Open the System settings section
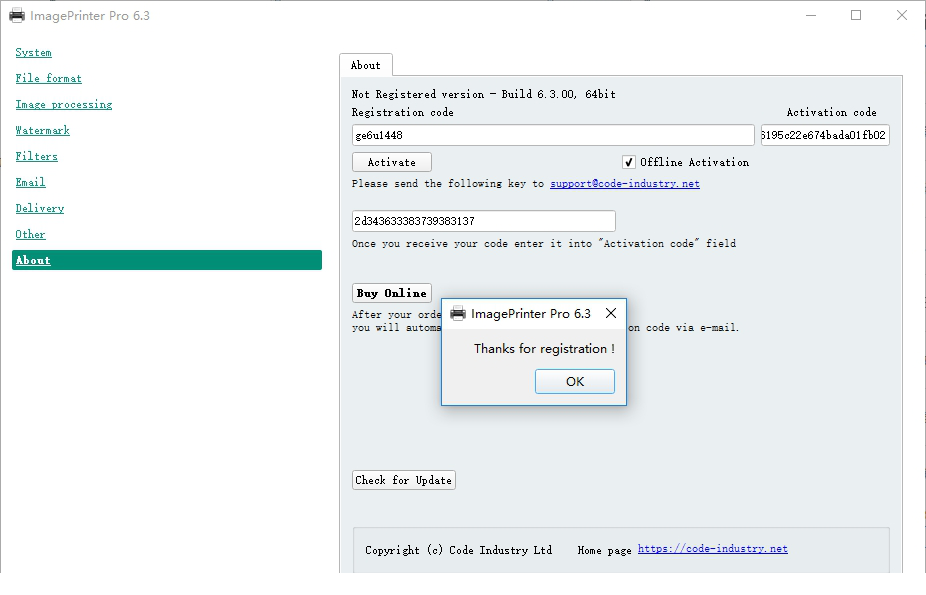 tap(33, 53)
